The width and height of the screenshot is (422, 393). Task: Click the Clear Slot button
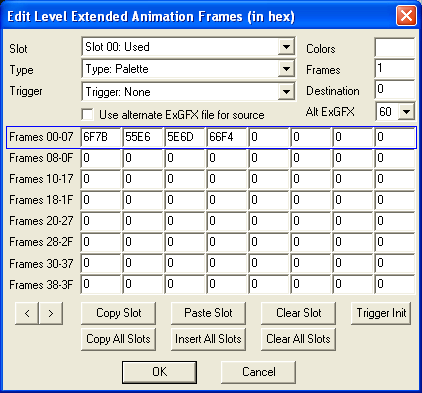coord(298,313)
